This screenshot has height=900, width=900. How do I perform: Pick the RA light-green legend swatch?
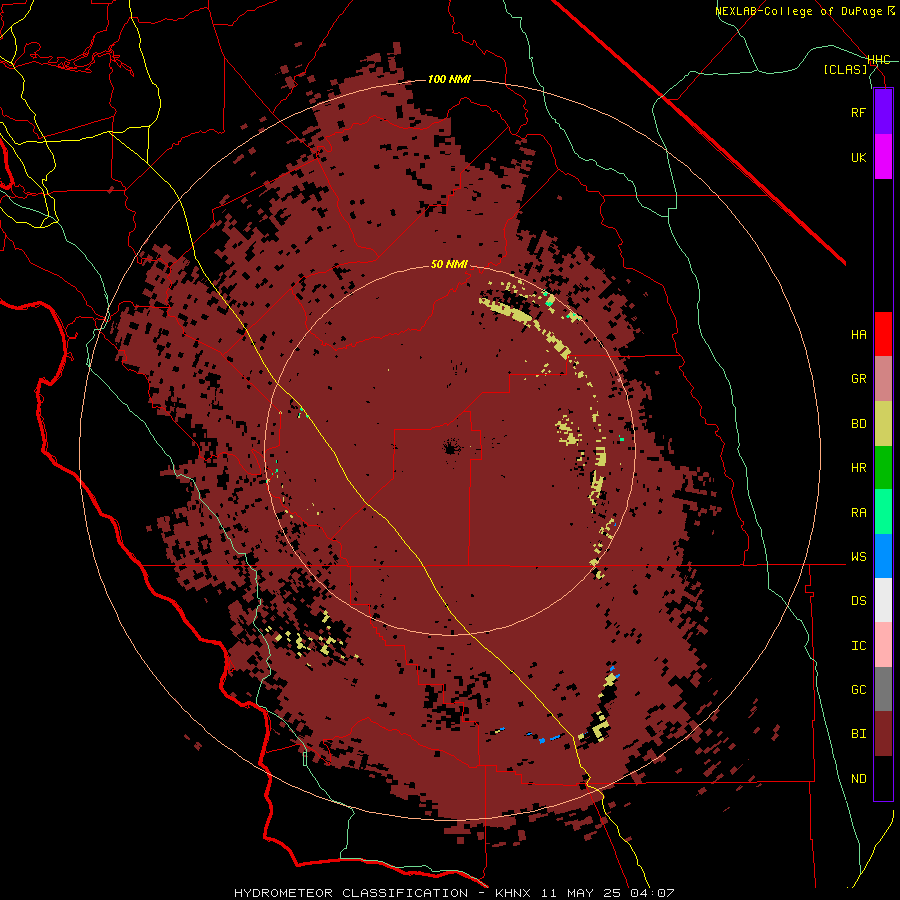(883, 512)
